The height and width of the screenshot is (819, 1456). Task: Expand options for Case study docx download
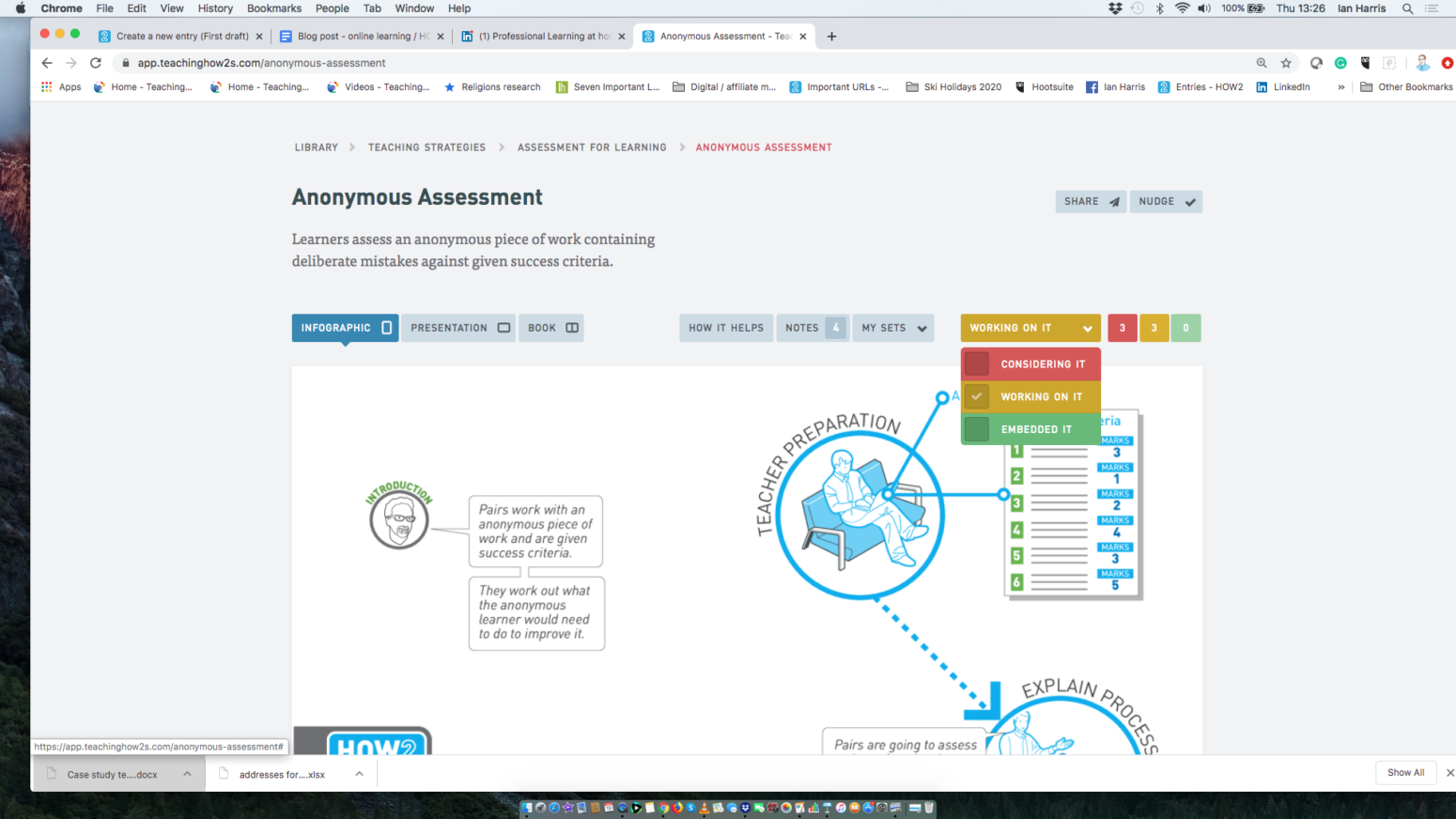click(187, 774)
